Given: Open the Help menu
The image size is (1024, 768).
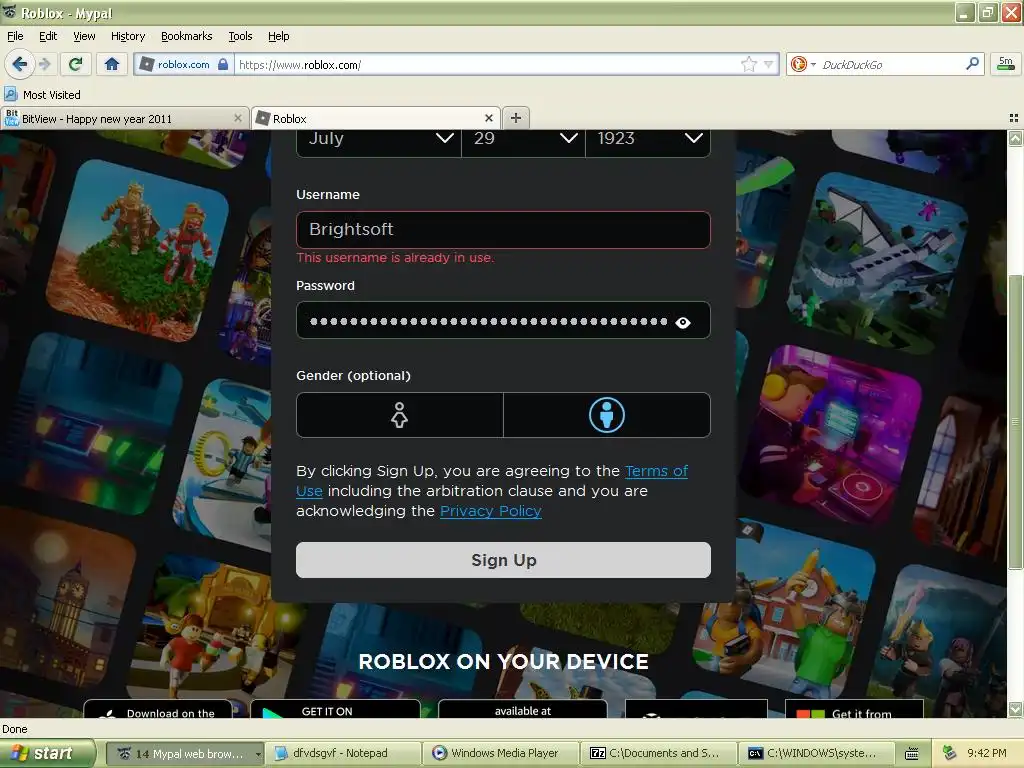Looking at the screenshot, I should 278,36.
